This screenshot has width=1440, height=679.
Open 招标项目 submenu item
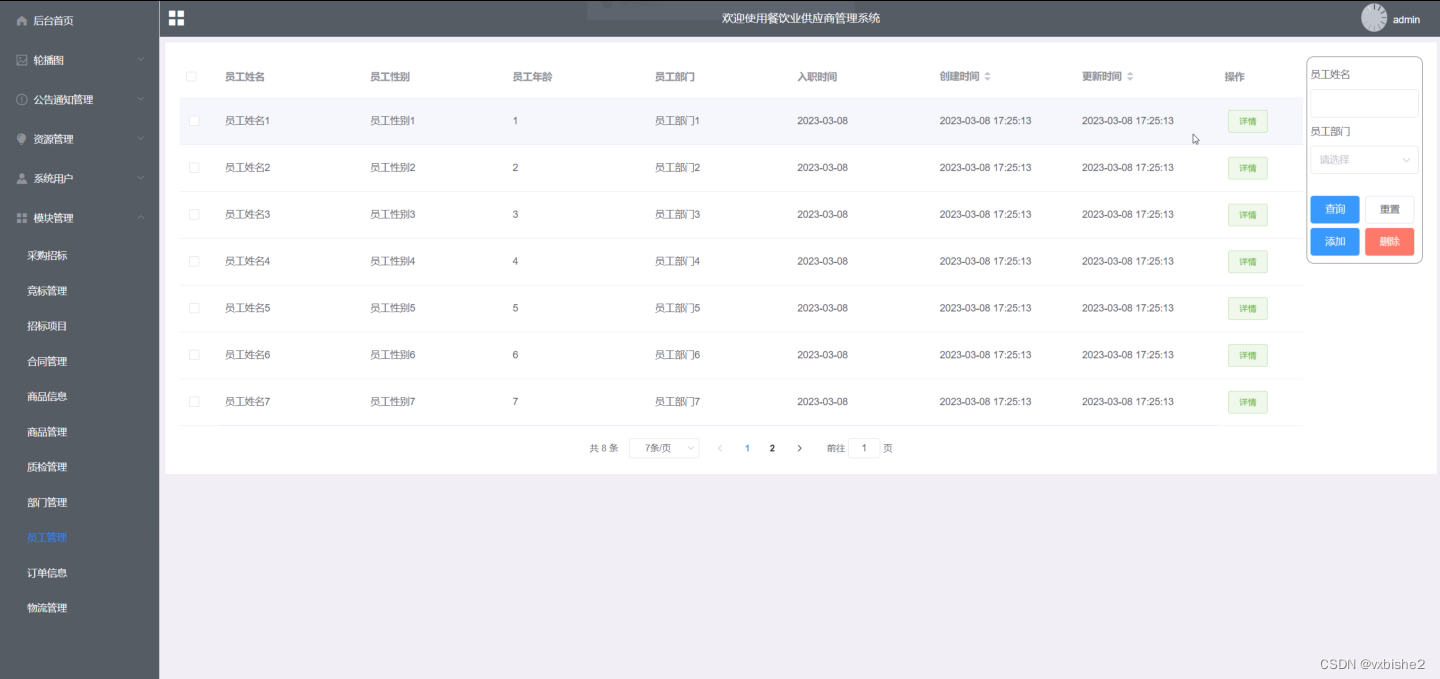pos(47,326)
